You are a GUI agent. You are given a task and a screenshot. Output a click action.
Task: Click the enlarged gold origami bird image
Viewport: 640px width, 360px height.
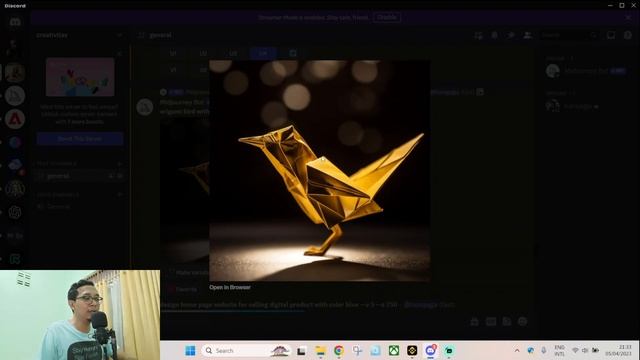320,171
